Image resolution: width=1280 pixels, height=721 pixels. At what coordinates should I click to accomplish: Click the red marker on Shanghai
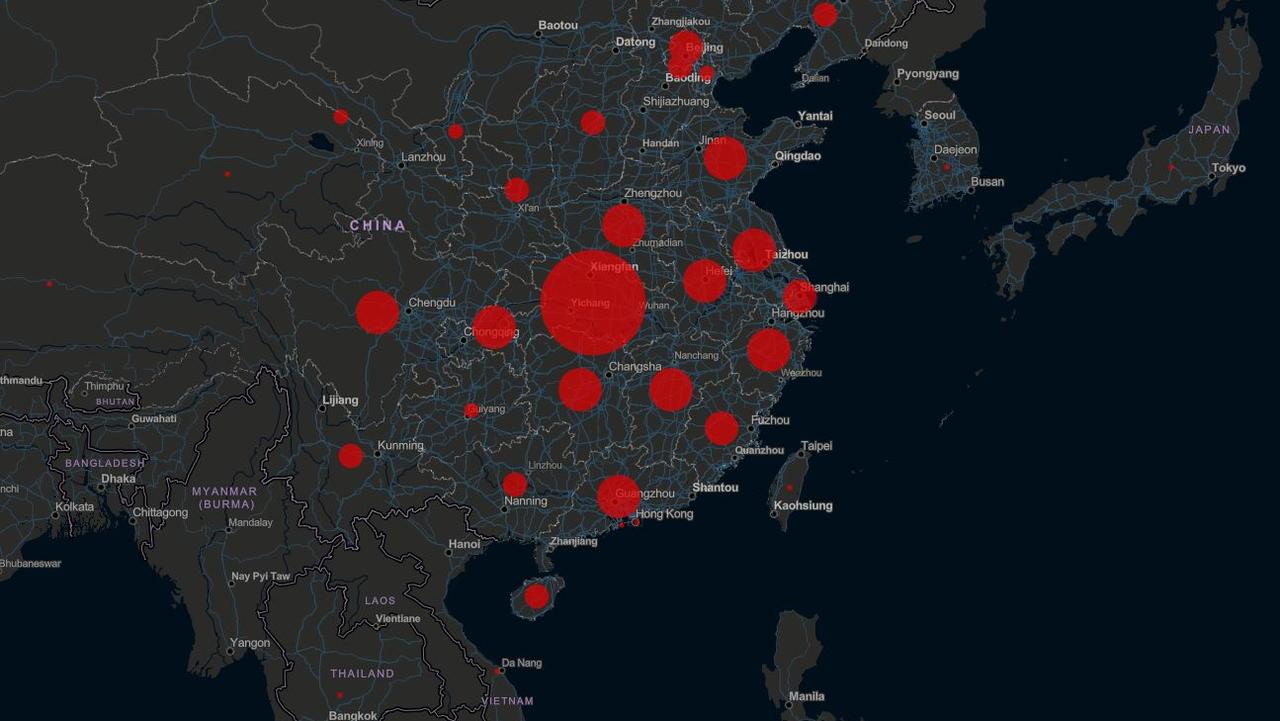tap(799, 296)
